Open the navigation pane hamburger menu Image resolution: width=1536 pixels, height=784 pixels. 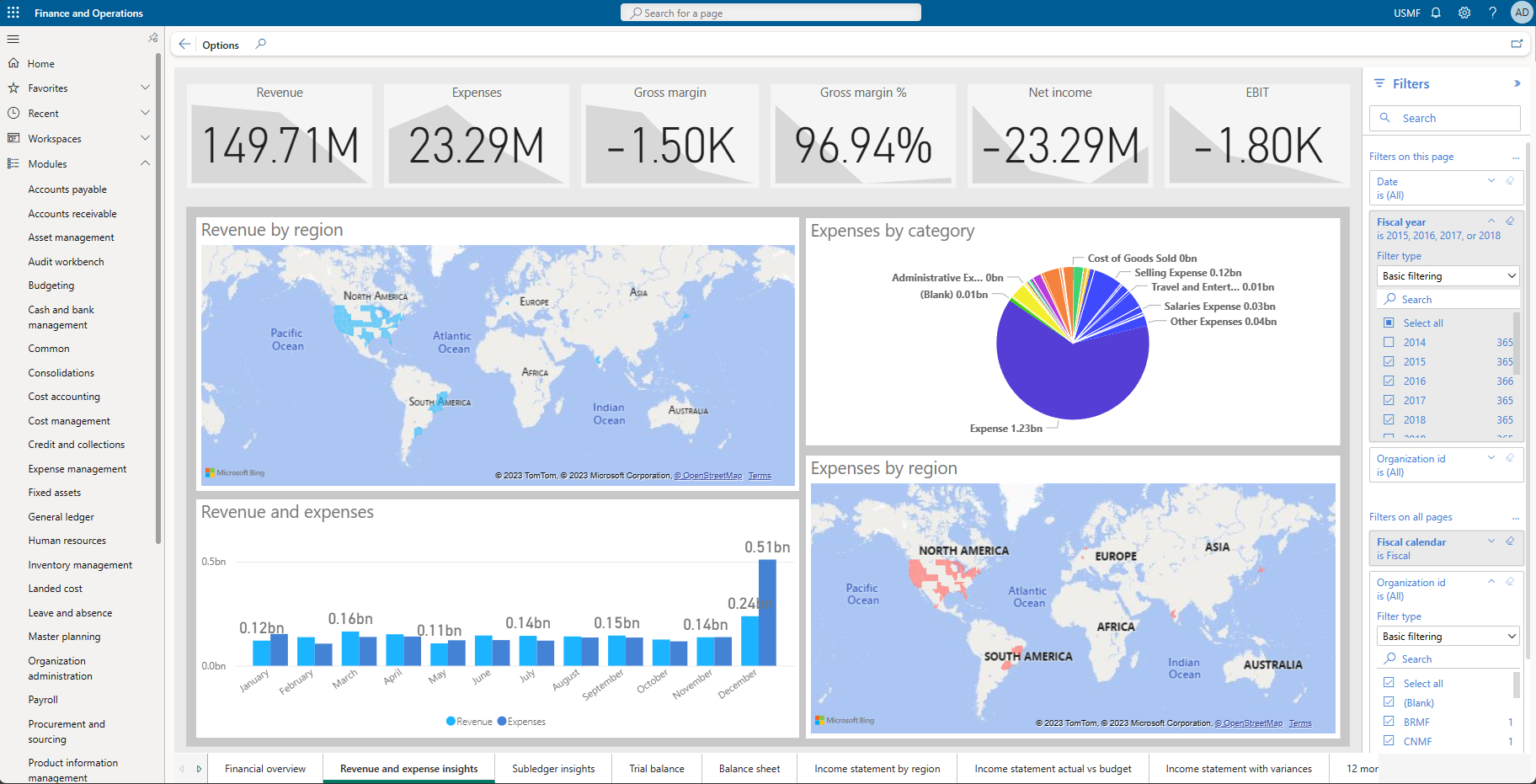pos(13,39)
